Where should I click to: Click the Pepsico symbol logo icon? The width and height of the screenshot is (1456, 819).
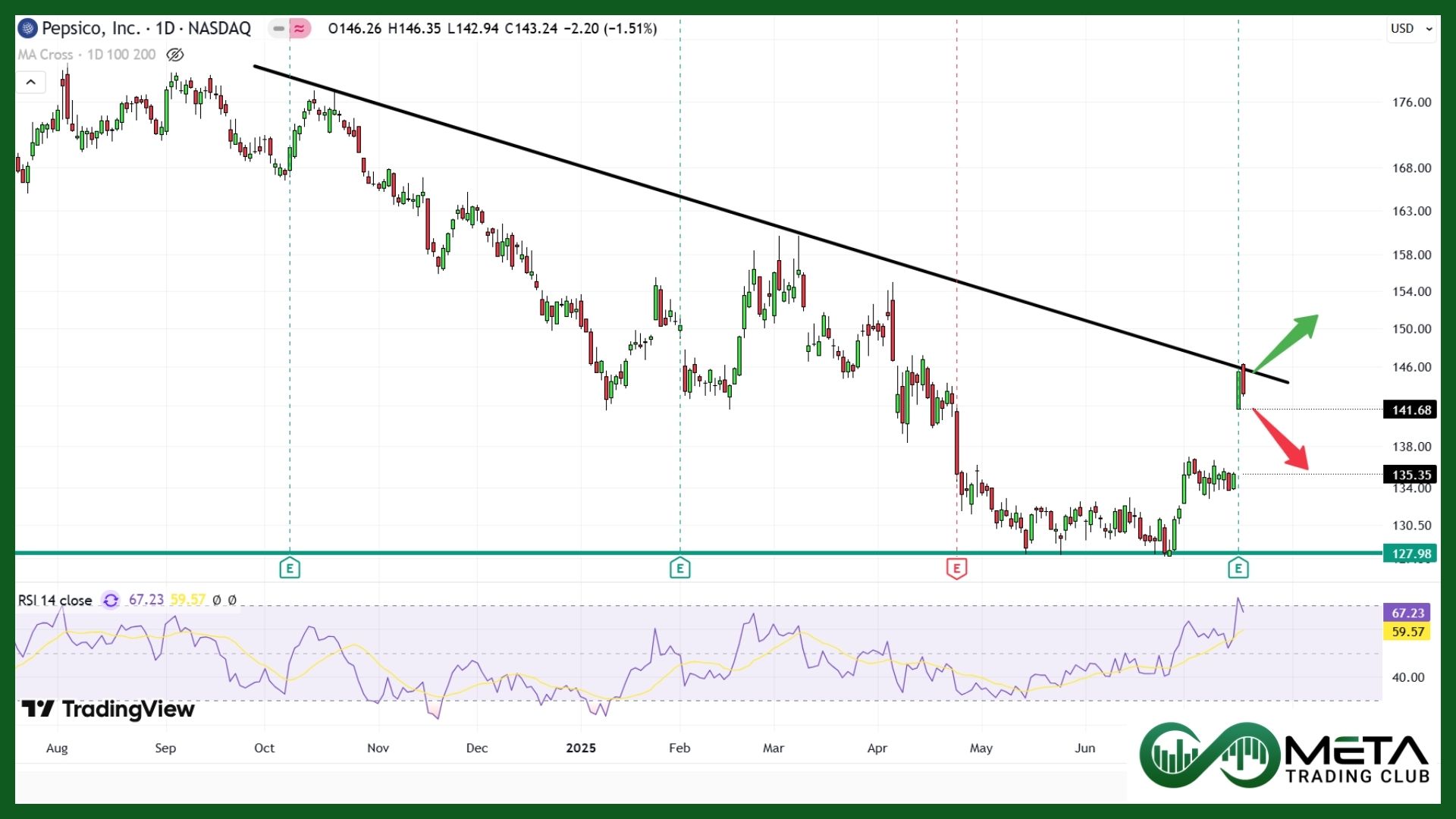(x=28, y=29)
